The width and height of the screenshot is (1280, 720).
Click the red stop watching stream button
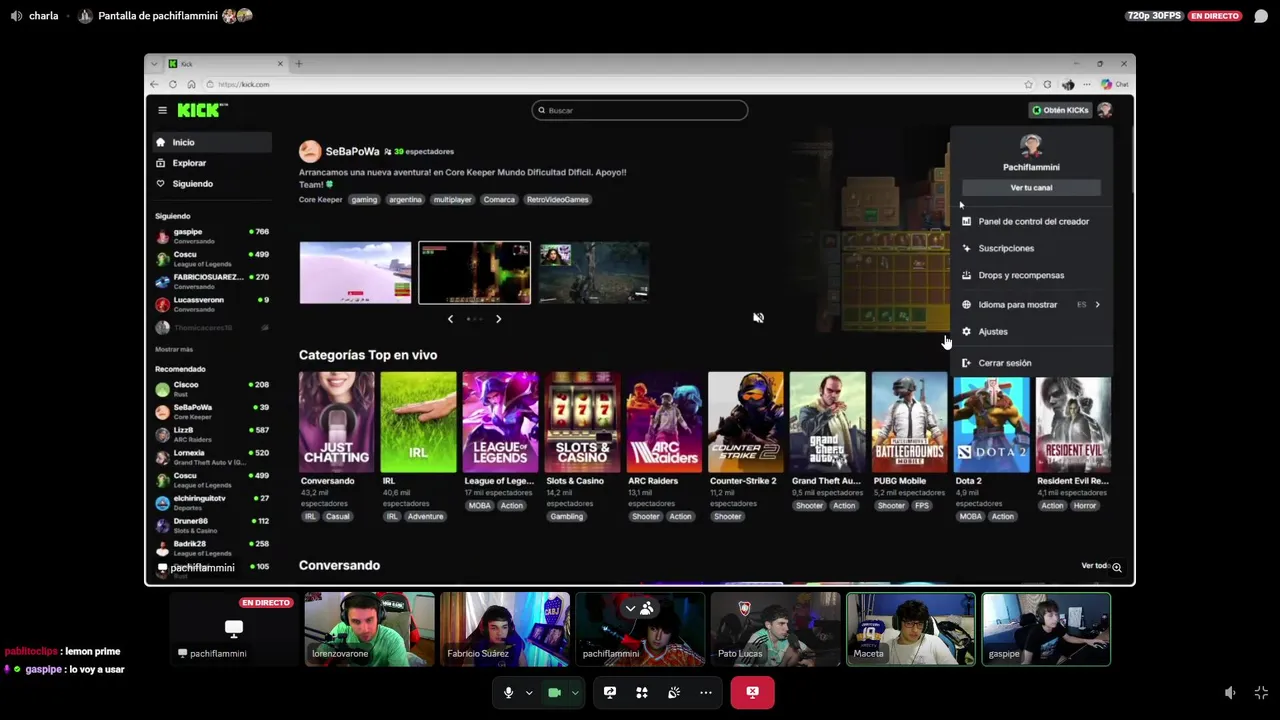pyautogui.click(x=752, y=692)
